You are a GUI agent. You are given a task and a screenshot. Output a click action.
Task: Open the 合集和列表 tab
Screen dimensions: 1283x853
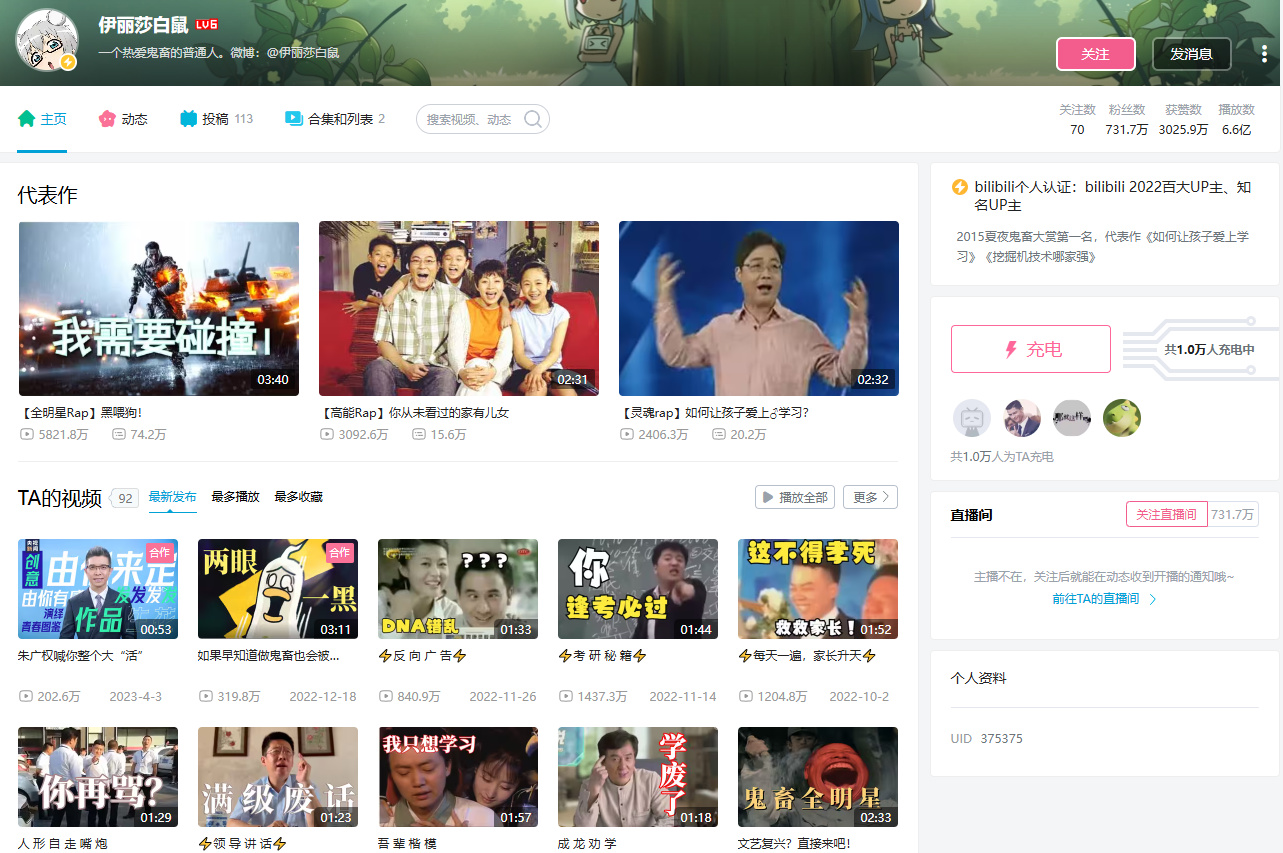pyautogui.click(x=340, y=119)
